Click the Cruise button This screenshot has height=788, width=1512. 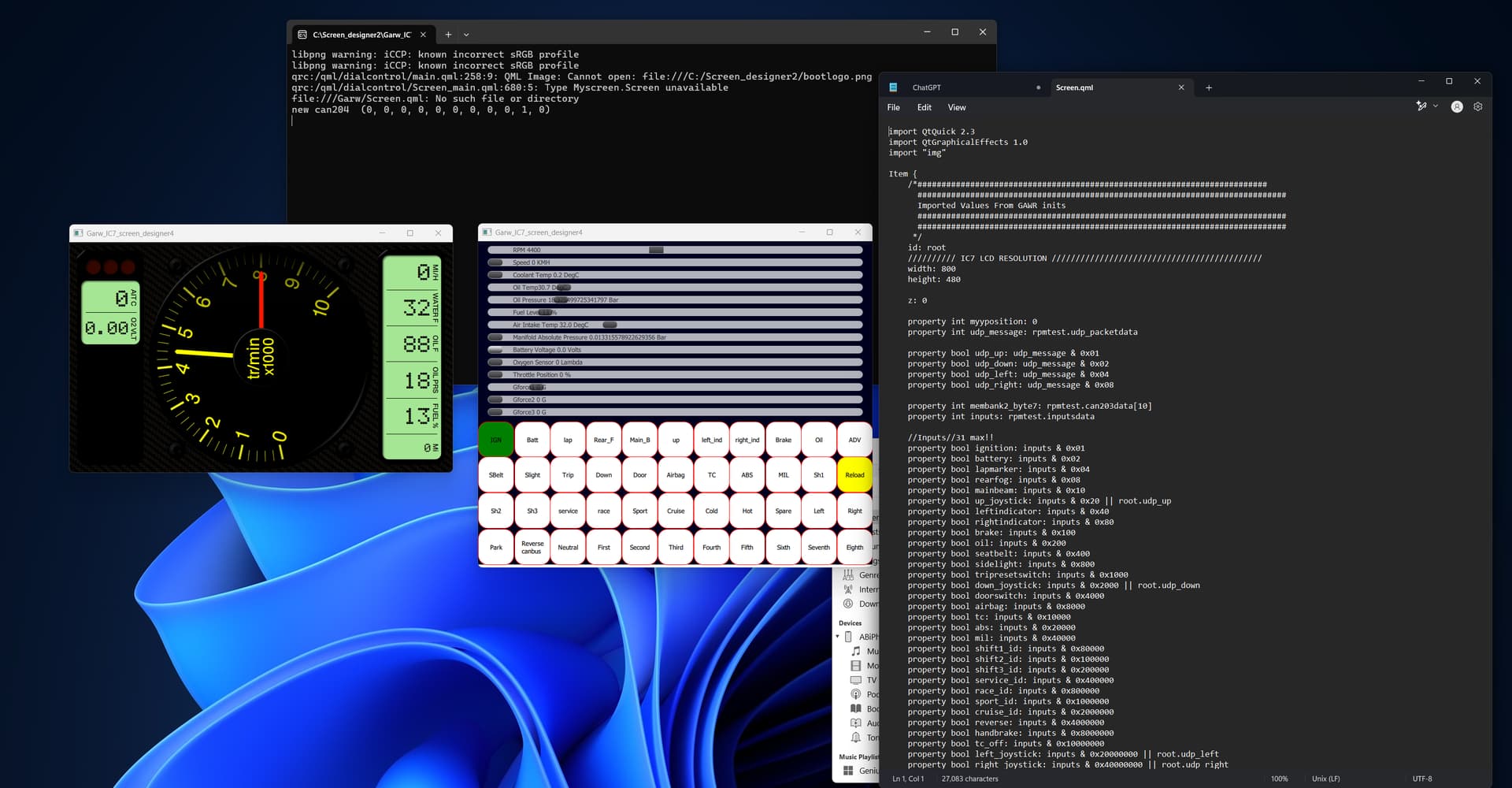tap(676, 511)
